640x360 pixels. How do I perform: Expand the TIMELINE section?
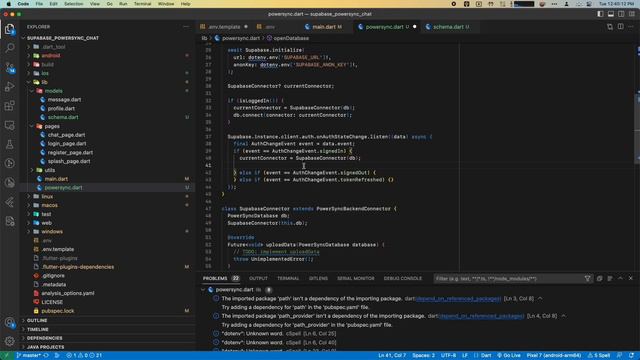[x=38, y=329]
